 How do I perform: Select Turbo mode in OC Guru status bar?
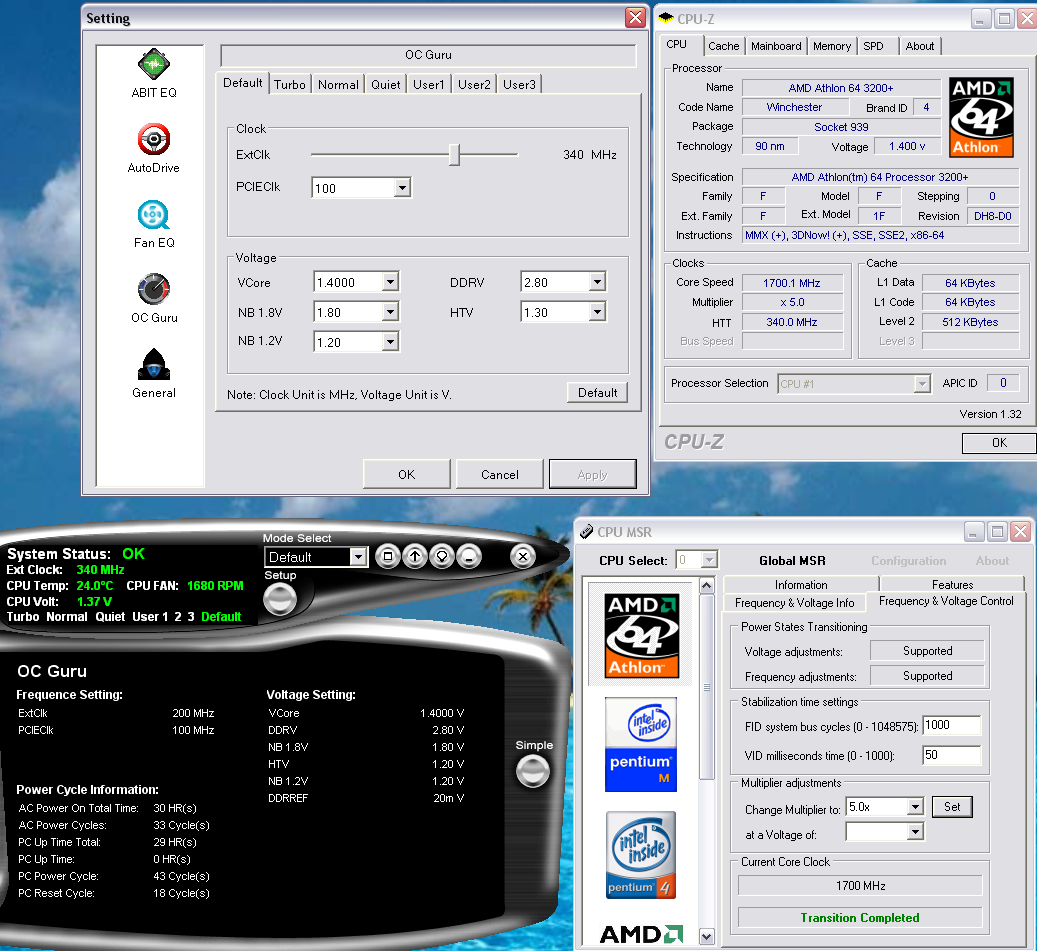pyautogui.click(x=23, y=616)
